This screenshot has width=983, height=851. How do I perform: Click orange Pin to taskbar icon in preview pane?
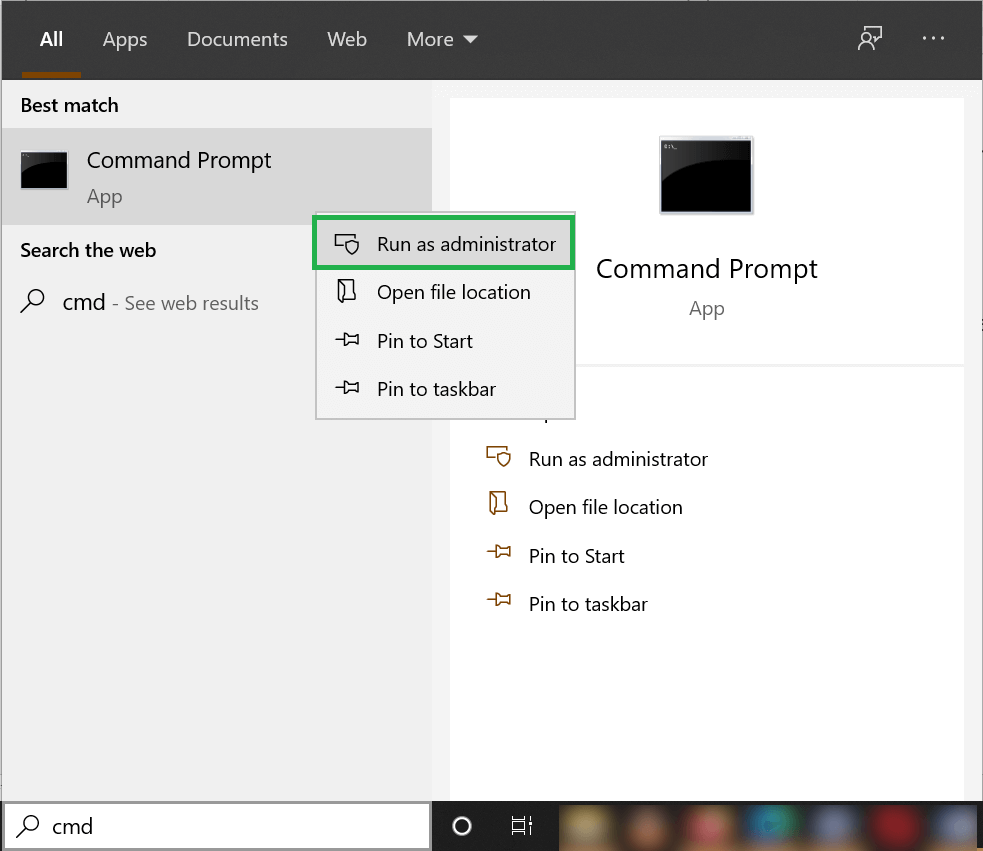pyautogui.click(x=499, y=600)
